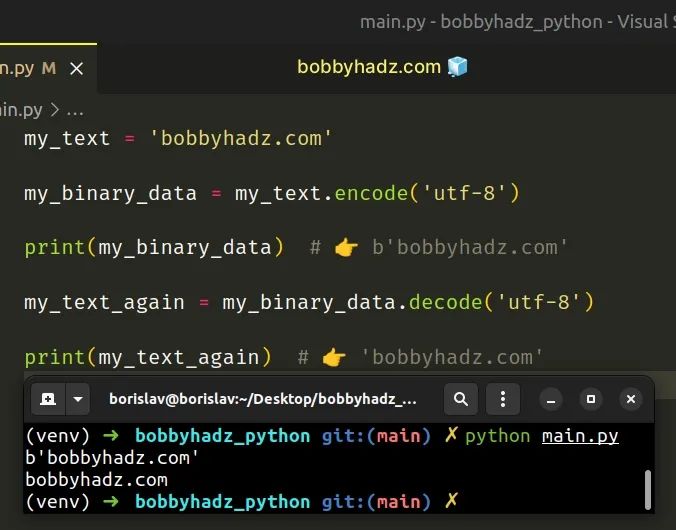Image resolution: width=676 pixels, height=530 pixels.
Task: Click the bobbyhadz.com header text
Action: (369, 67)
